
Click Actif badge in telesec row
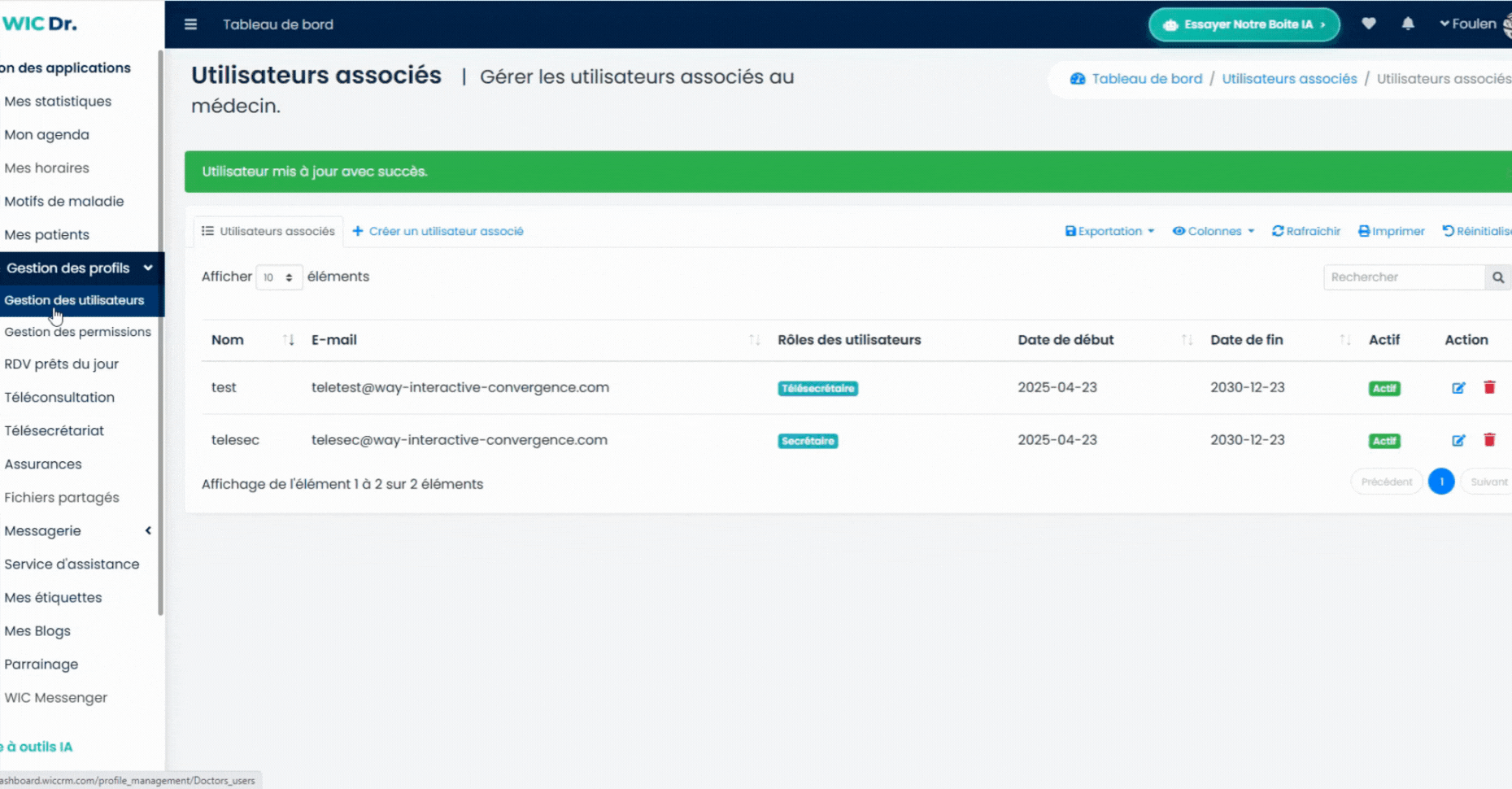[1384, 441]
